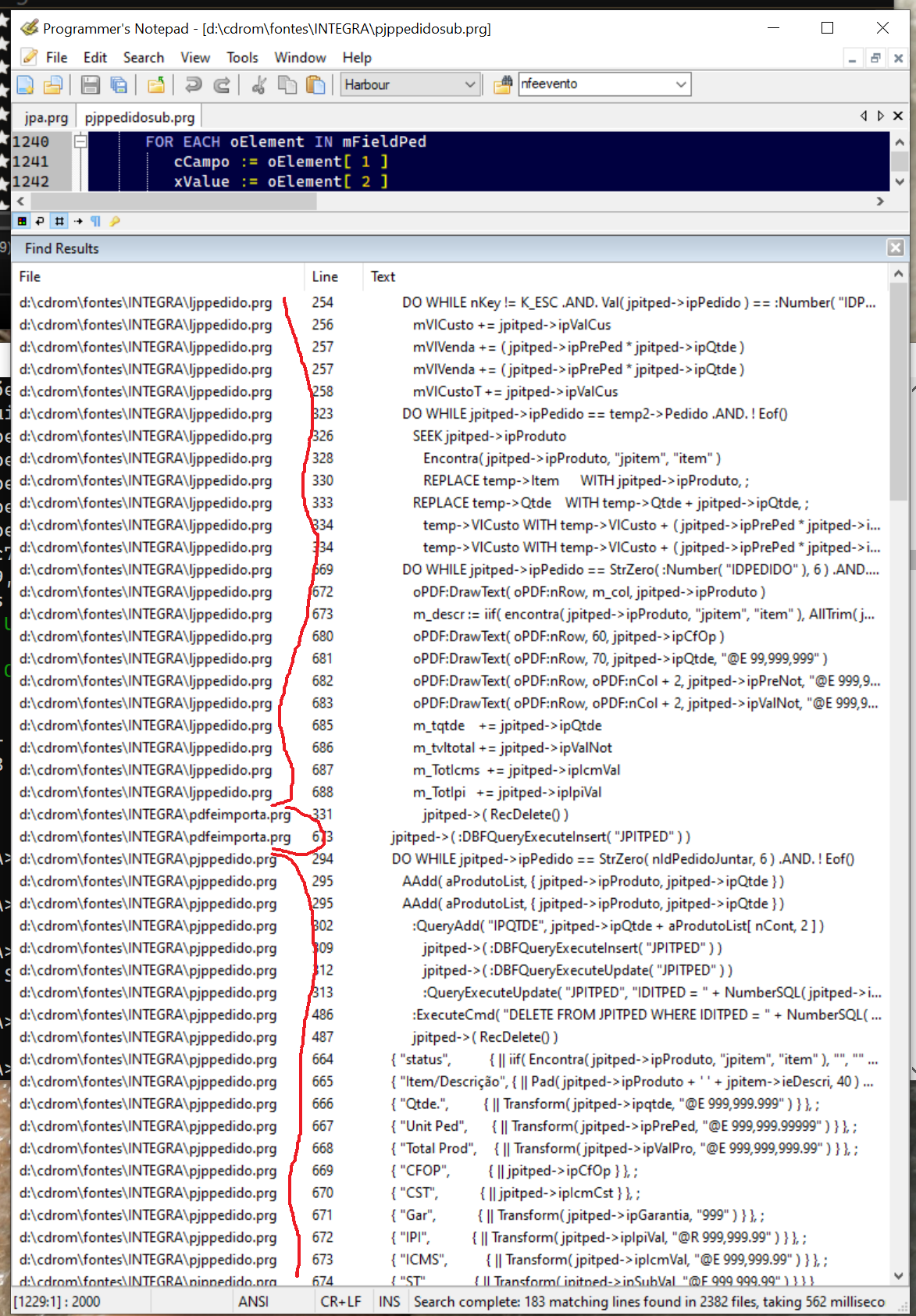Click tab strip right arrow
Viewport: 916px width, 1316px height.
tap(881, 116)
